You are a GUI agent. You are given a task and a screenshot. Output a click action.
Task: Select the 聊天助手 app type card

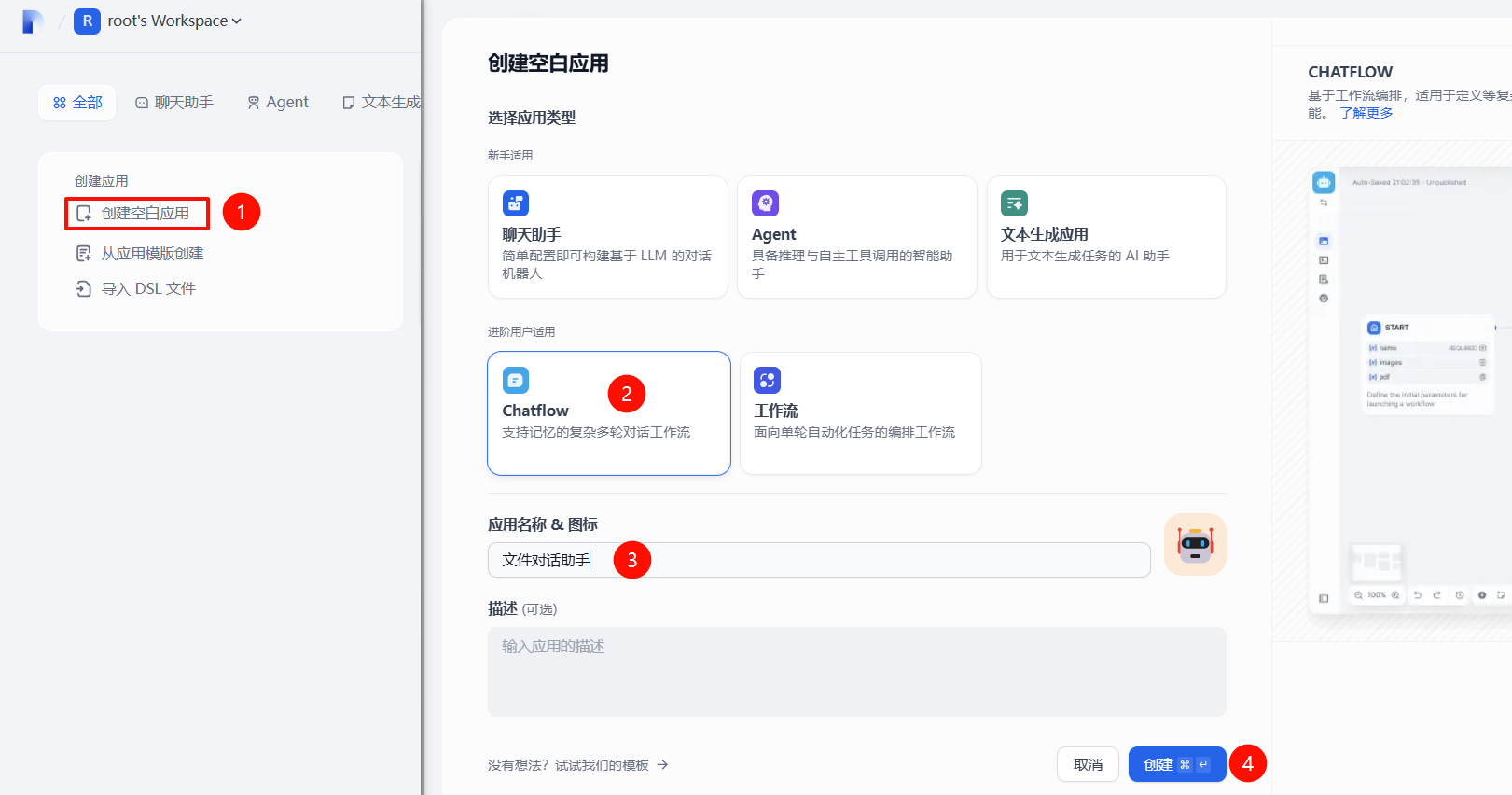point(607,237)
